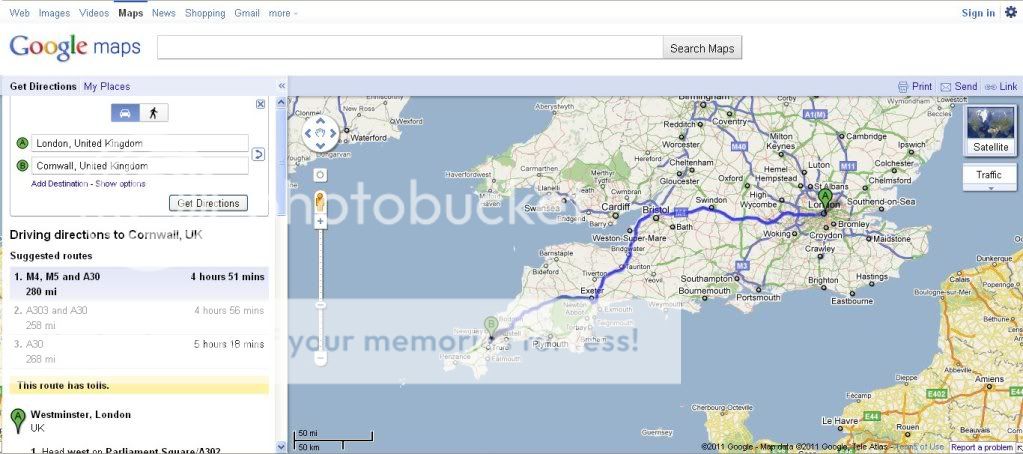Select the walking directions icon
Viewport: 1023px width, 454px height.
153,113
